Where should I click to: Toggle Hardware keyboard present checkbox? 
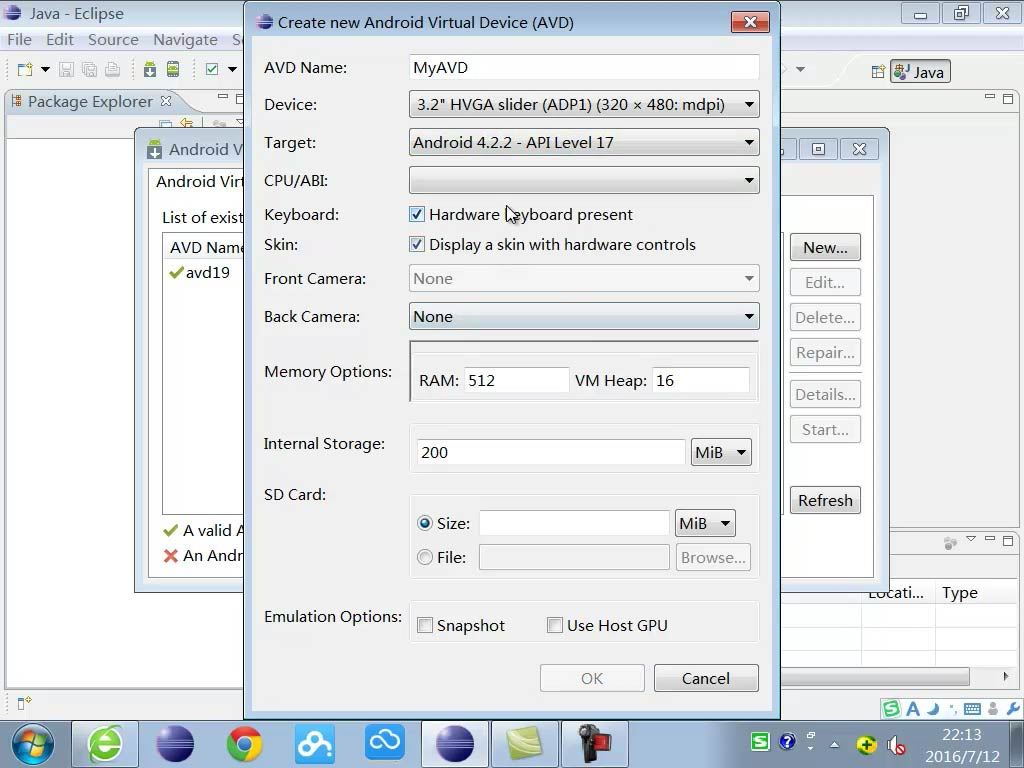point(417,214)
